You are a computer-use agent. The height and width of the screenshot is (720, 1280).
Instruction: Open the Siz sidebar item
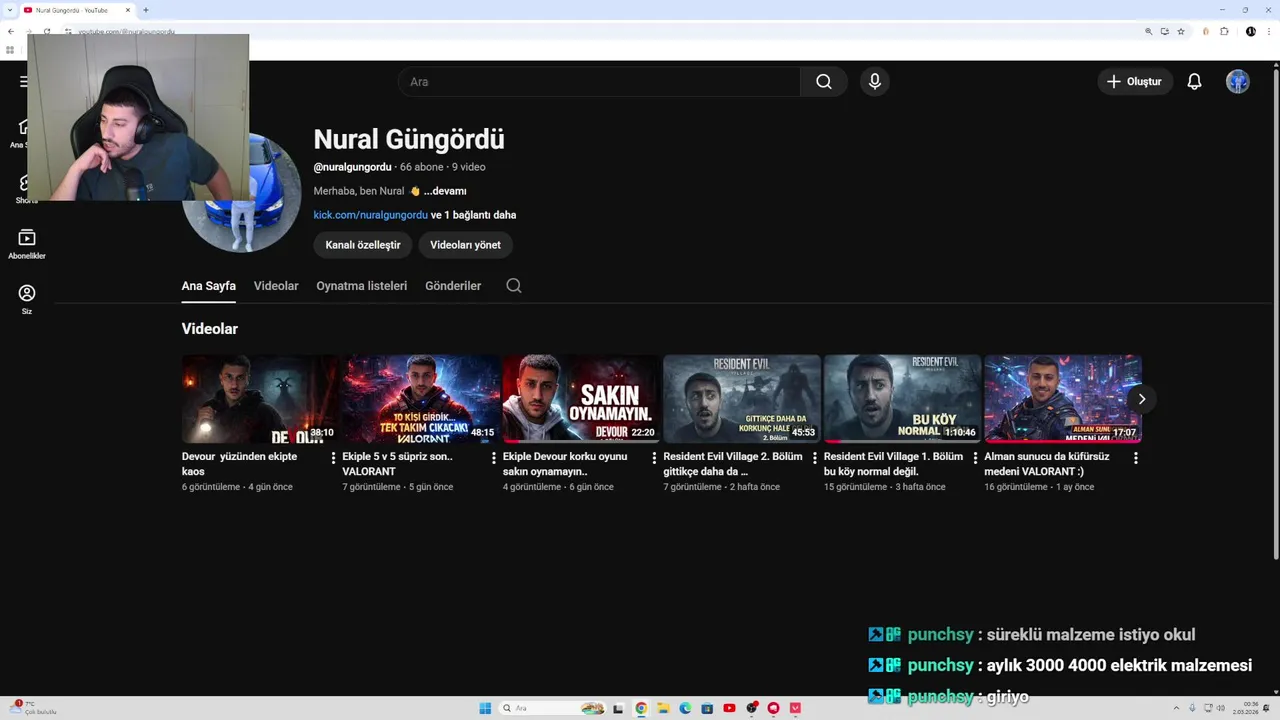click(x=27, y=299)
